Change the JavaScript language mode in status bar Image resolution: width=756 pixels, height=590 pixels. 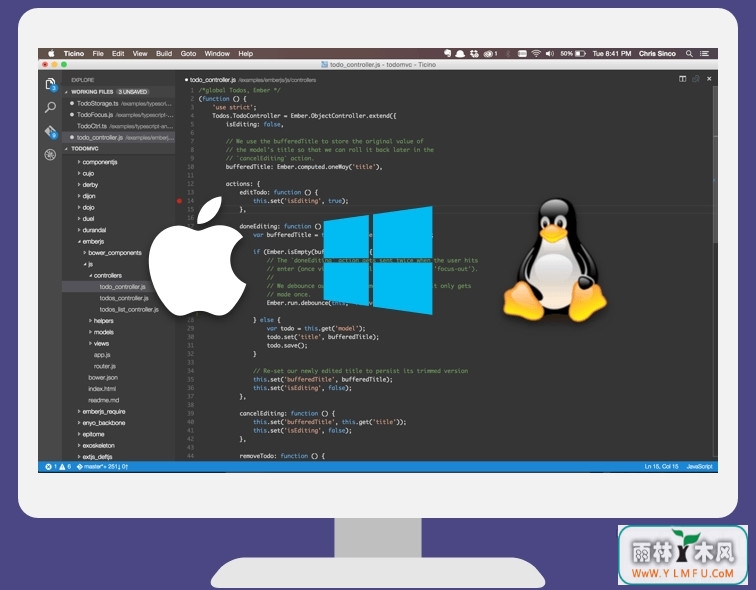coord(700,467)
